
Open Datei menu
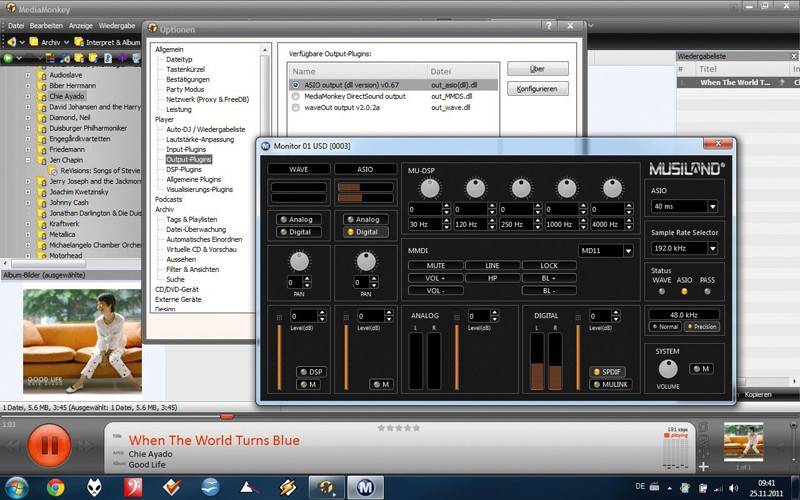(x=16, y=26)
